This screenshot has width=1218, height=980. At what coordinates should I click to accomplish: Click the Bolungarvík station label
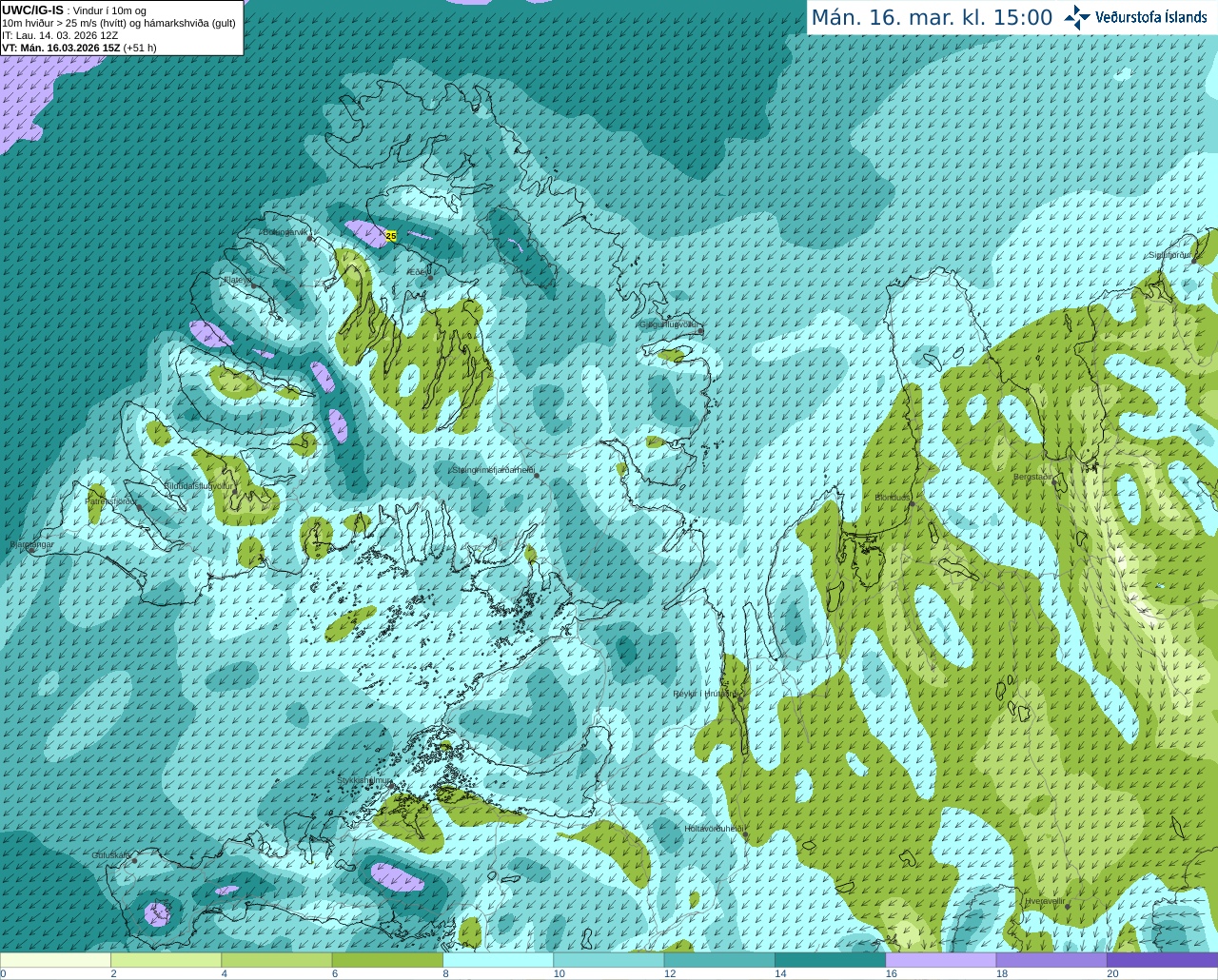click(285, 231)
